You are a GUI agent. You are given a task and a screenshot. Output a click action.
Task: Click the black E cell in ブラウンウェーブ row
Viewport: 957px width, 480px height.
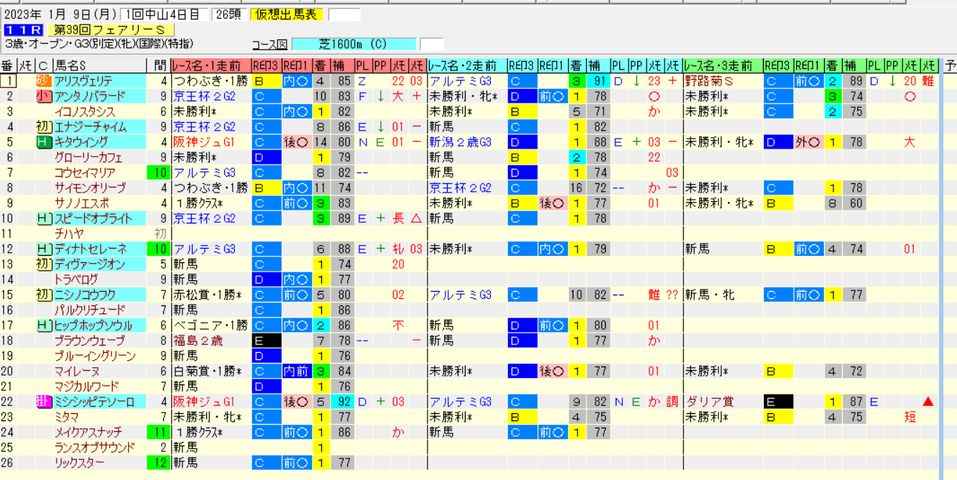(266, 340)
